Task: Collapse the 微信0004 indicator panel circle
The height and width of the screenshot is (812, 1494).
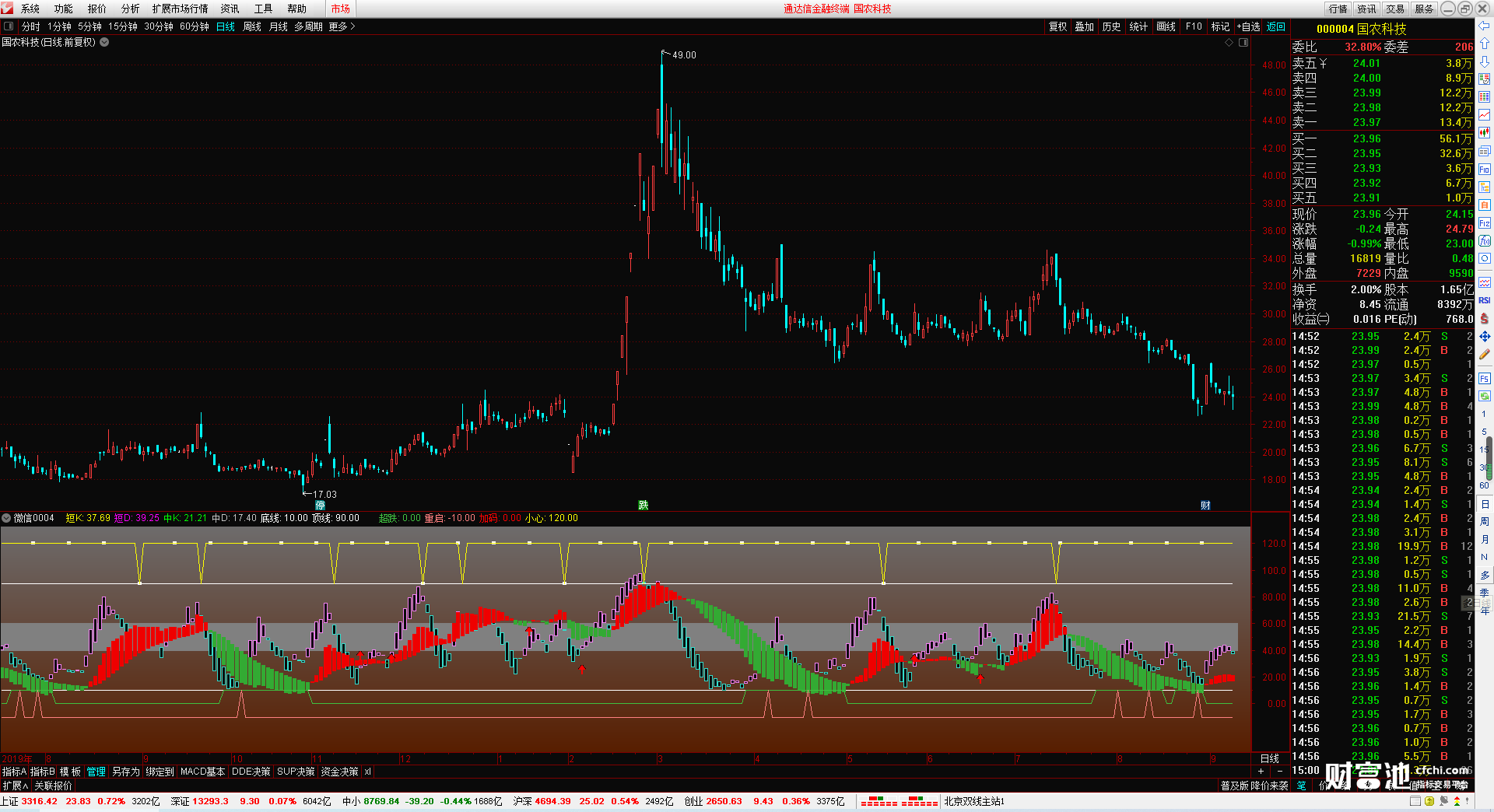Action: point(6,518)
